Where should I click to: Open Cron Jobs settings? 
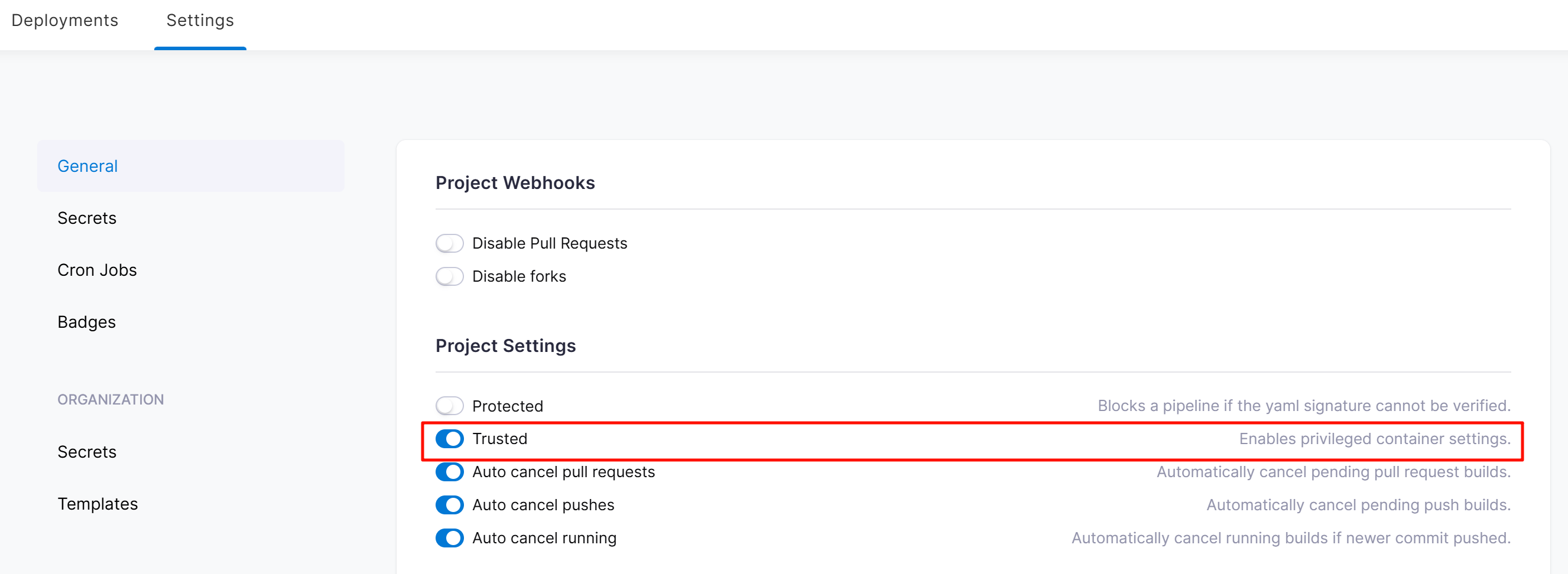pyautogui.click(x=98, y=270)
